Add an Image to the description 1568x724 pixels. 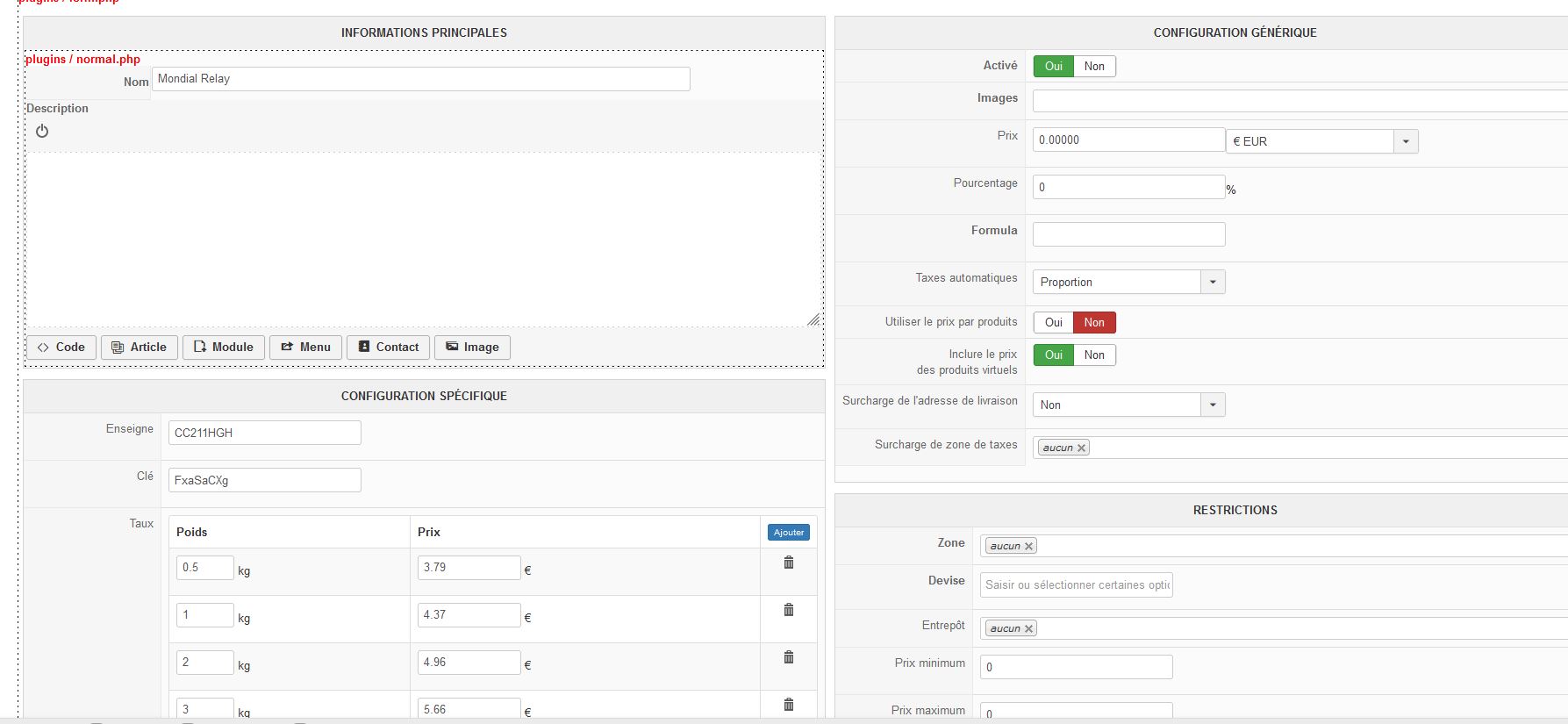click(472, 348)
